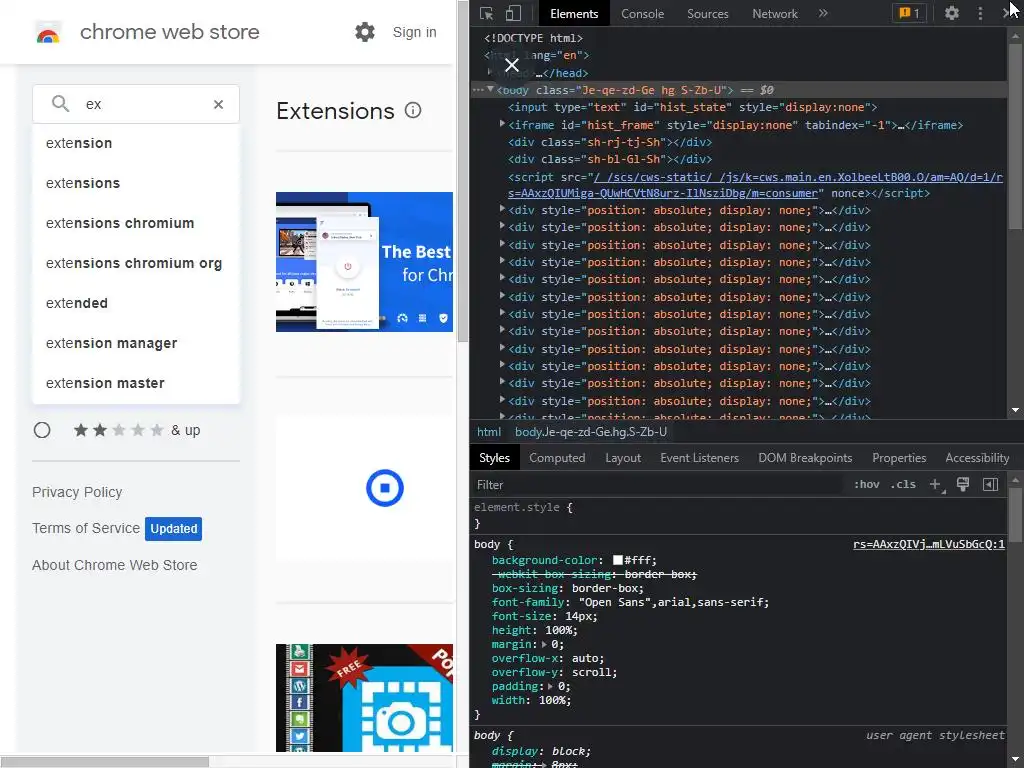The image size is (1024, 768).
Task: Open the Properties tab
Action: [899, 458]
